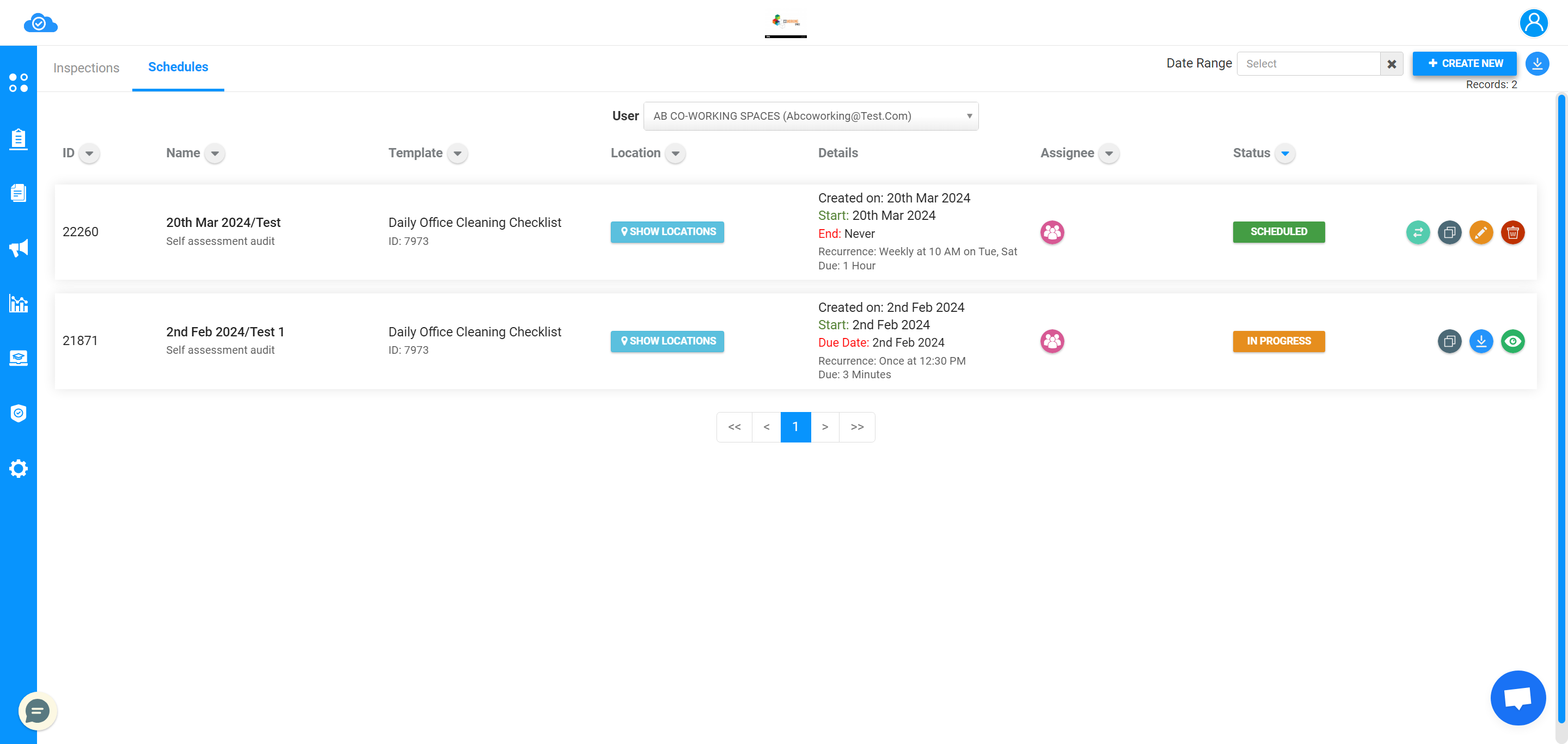Open the shield check icon in sidebar
The height and width of the screenshot is (744, 1568).
point(19,413)
